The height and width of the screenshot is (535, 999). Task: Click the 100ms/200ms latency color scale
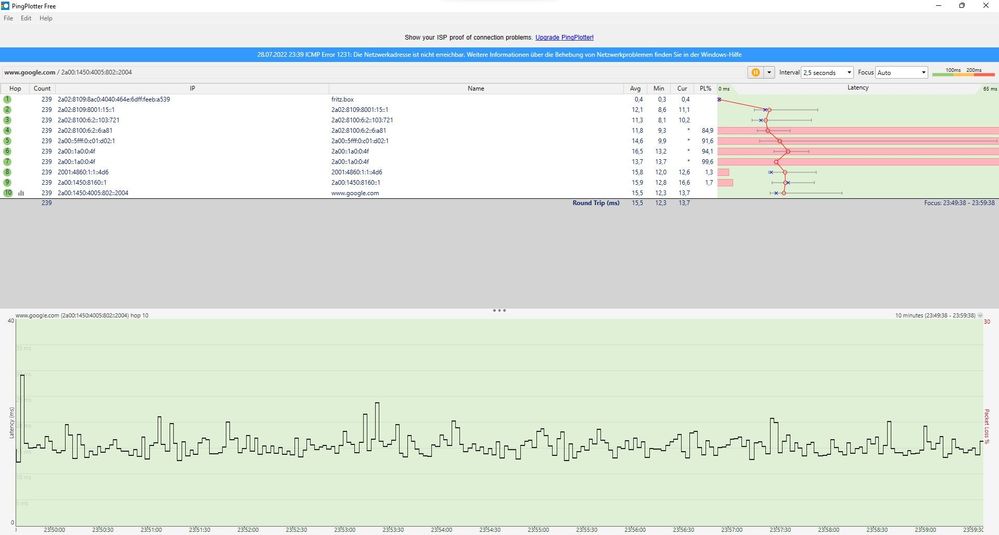tap(963, 73)
